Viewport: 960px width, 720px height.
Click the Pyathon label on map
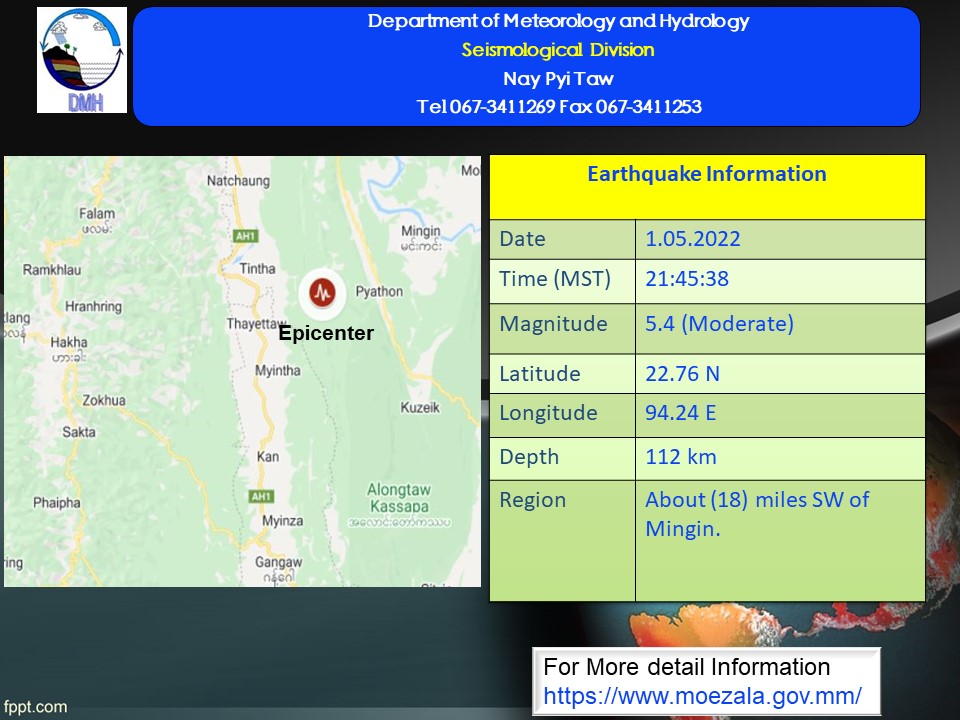(x=379, y=291)
